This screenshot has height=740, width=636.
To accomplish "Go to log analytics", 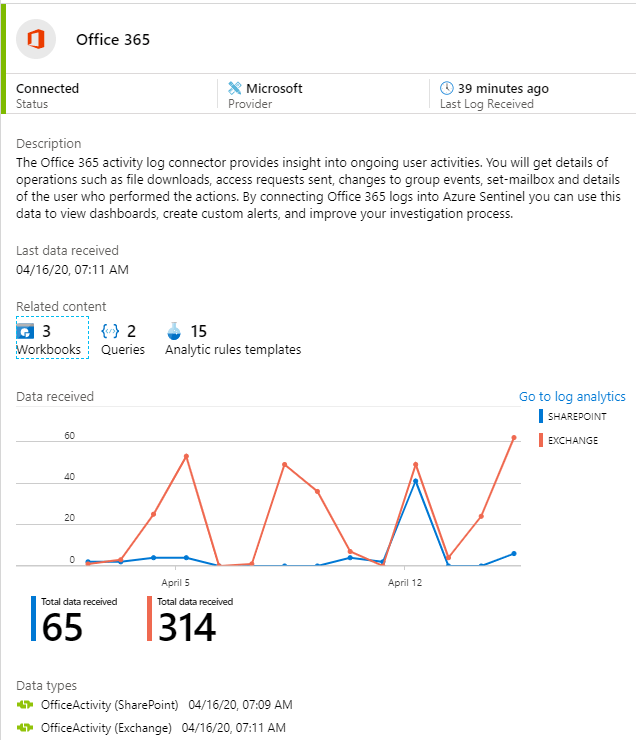I will 572,397.
